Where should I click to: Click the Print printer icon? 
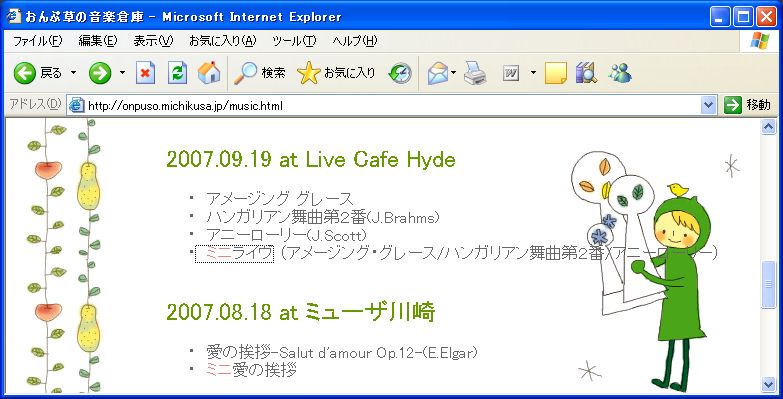pos(475,74)
